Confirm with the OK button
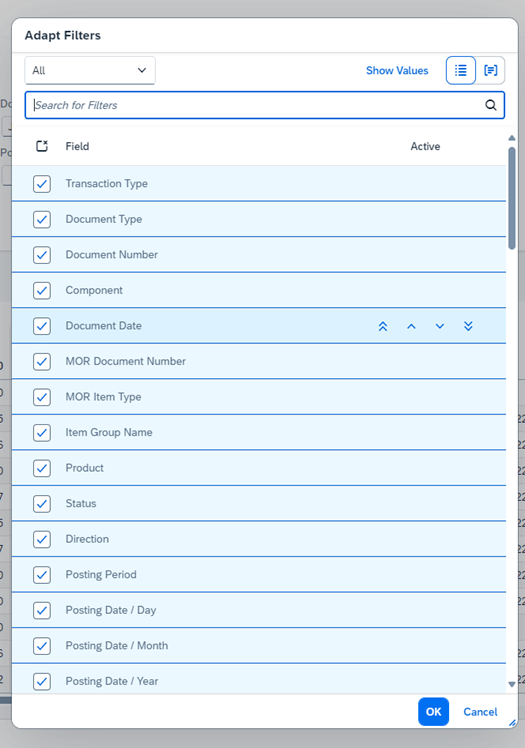 coord(433,712)
